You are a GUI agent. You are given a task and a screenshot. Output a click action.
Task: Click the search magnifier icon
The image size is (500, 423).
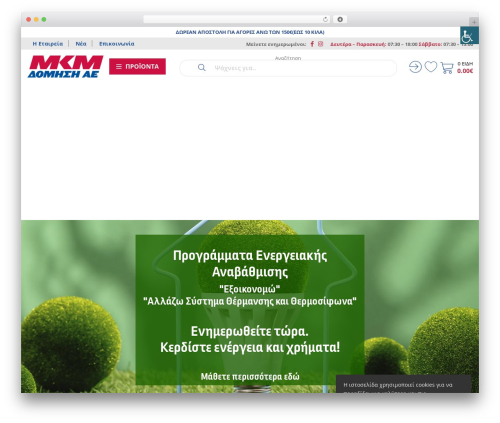coord(202,68)
